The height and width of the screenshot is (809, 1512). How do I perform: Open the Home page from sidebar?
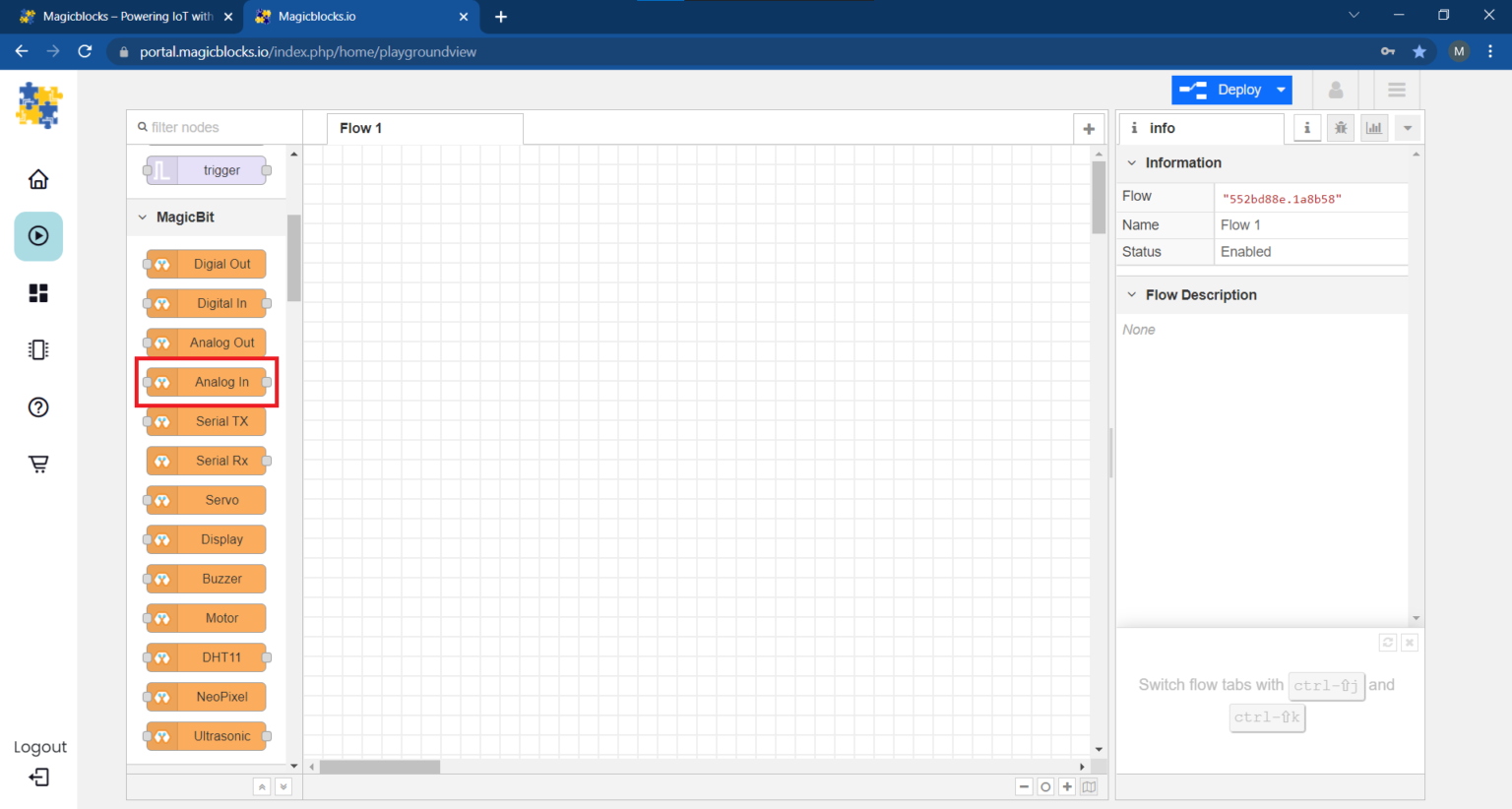click(38, 179)
